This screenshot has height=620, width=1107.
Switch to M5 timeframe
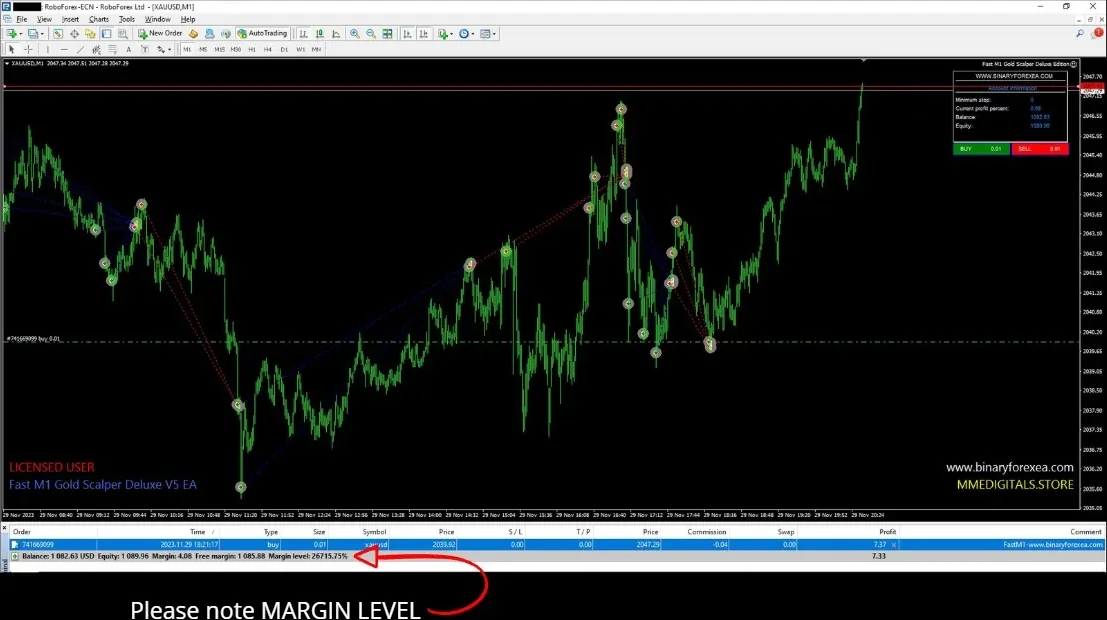point(203,49)
